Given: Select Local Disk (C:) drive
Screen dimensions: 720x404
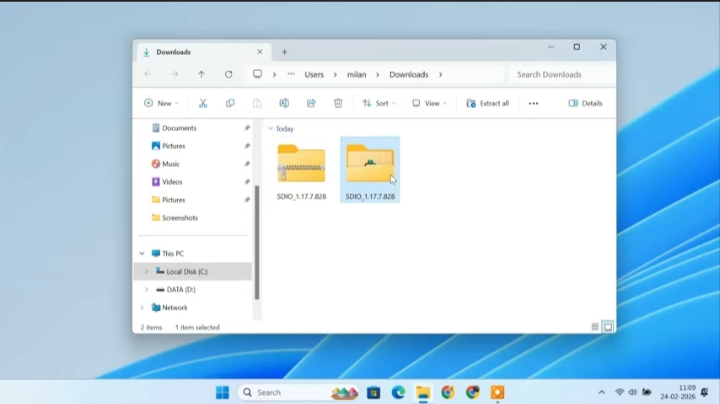Looking at the screenshot, I should pyautogui.click(x=193, y=272).
